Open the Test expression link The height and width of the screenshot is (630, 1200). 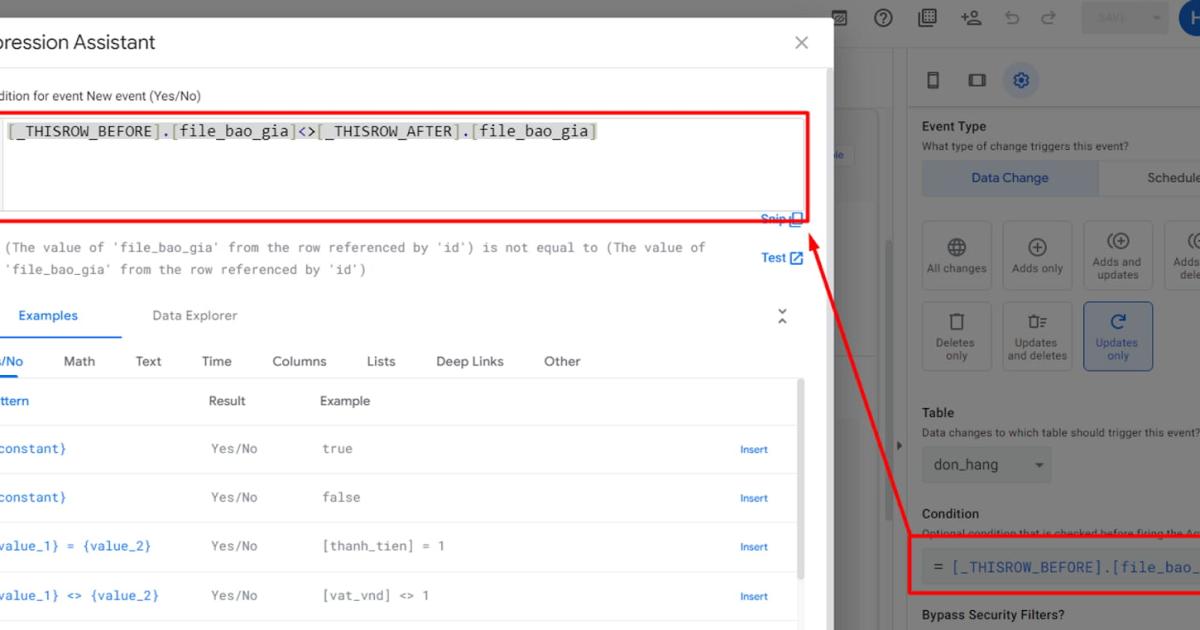(782, 258)
